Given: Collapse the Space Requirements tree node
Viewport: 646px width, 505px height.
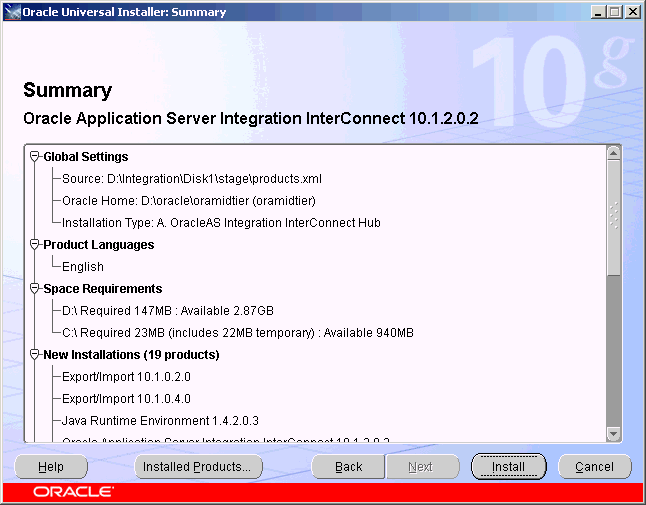Looking at the screenshot, I should (35, 289).
